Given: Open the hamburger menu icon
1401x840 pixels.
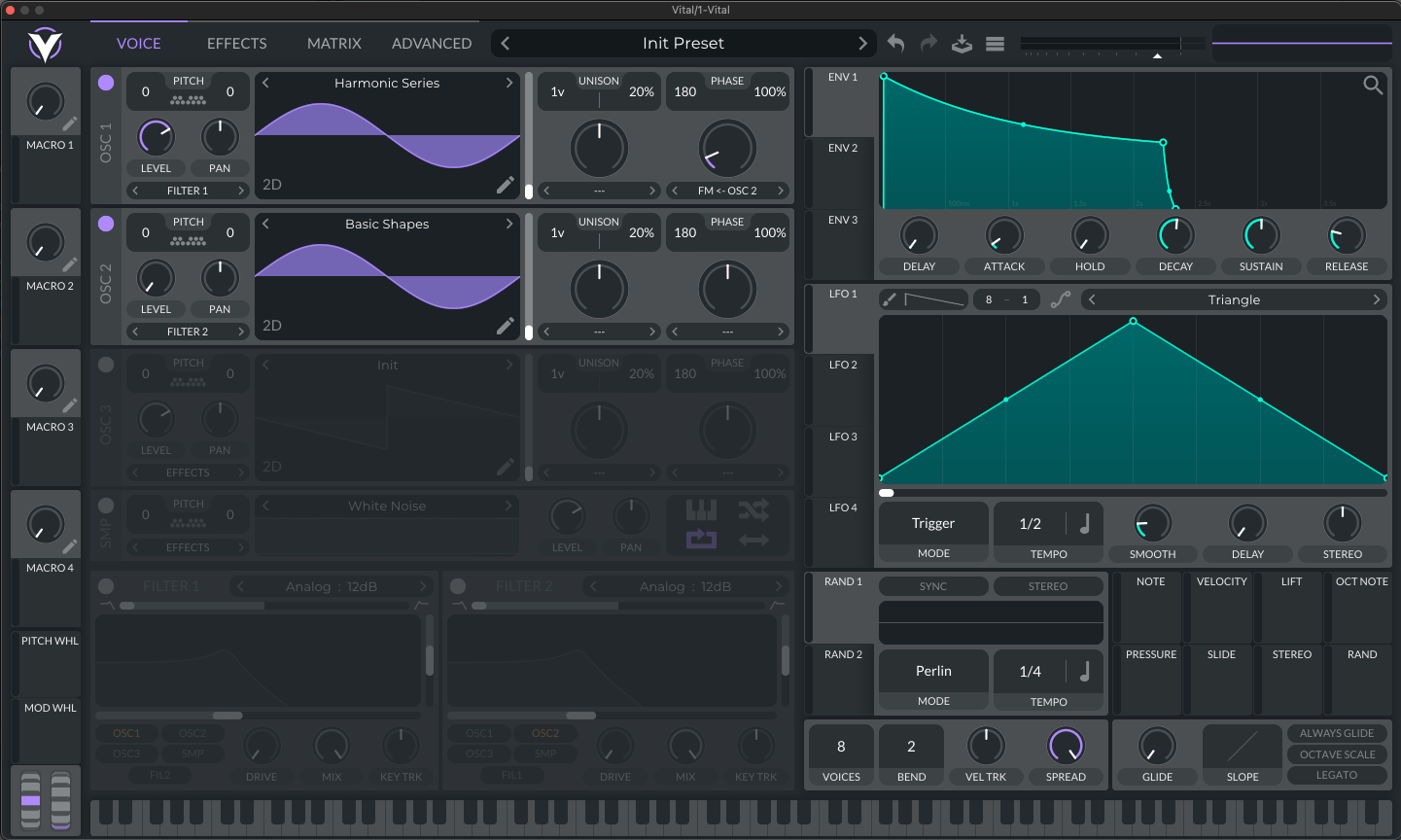Looking at the screenshot, I should [x=995, y=44].
